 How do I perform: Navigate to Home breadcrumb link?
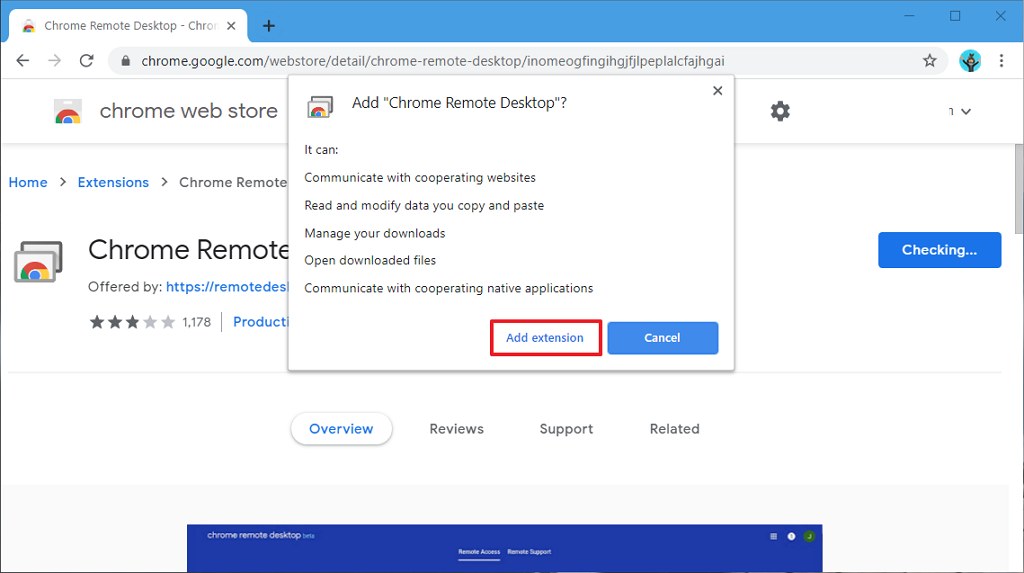point(28,182)
